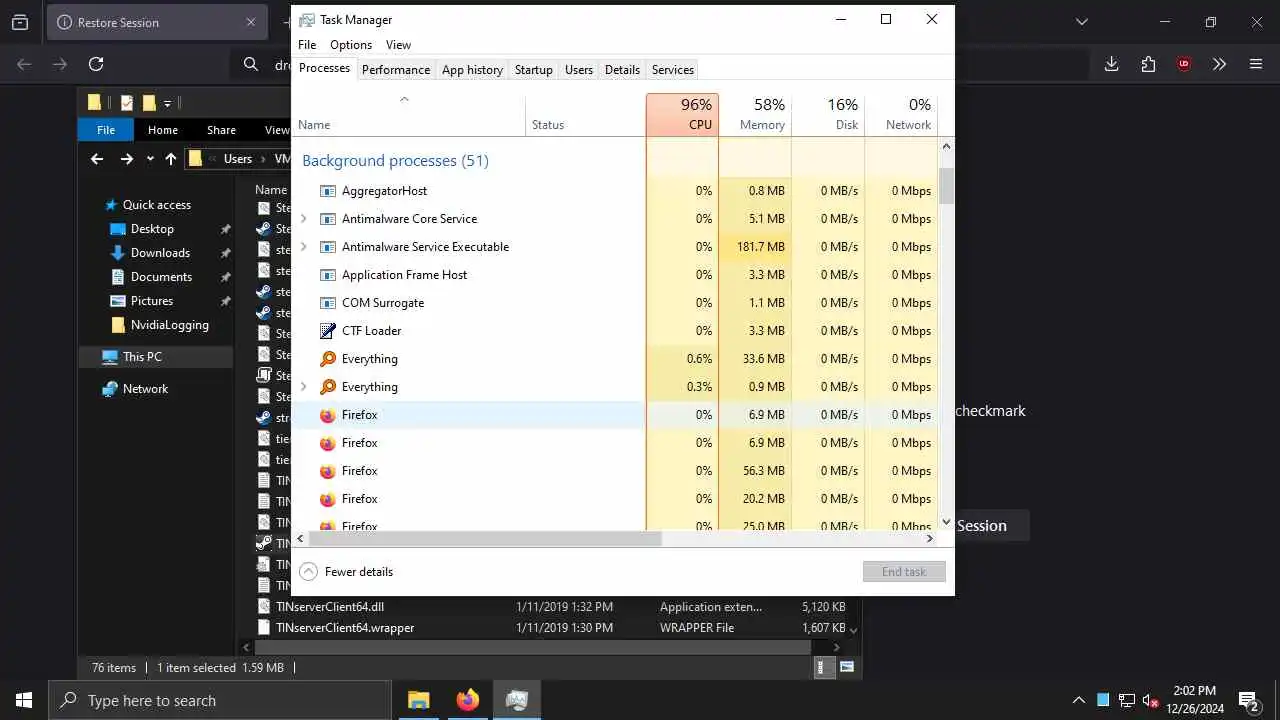Open Task Manager's File menu
This screenshot has height=720, width=1280.
pos(307,45)
